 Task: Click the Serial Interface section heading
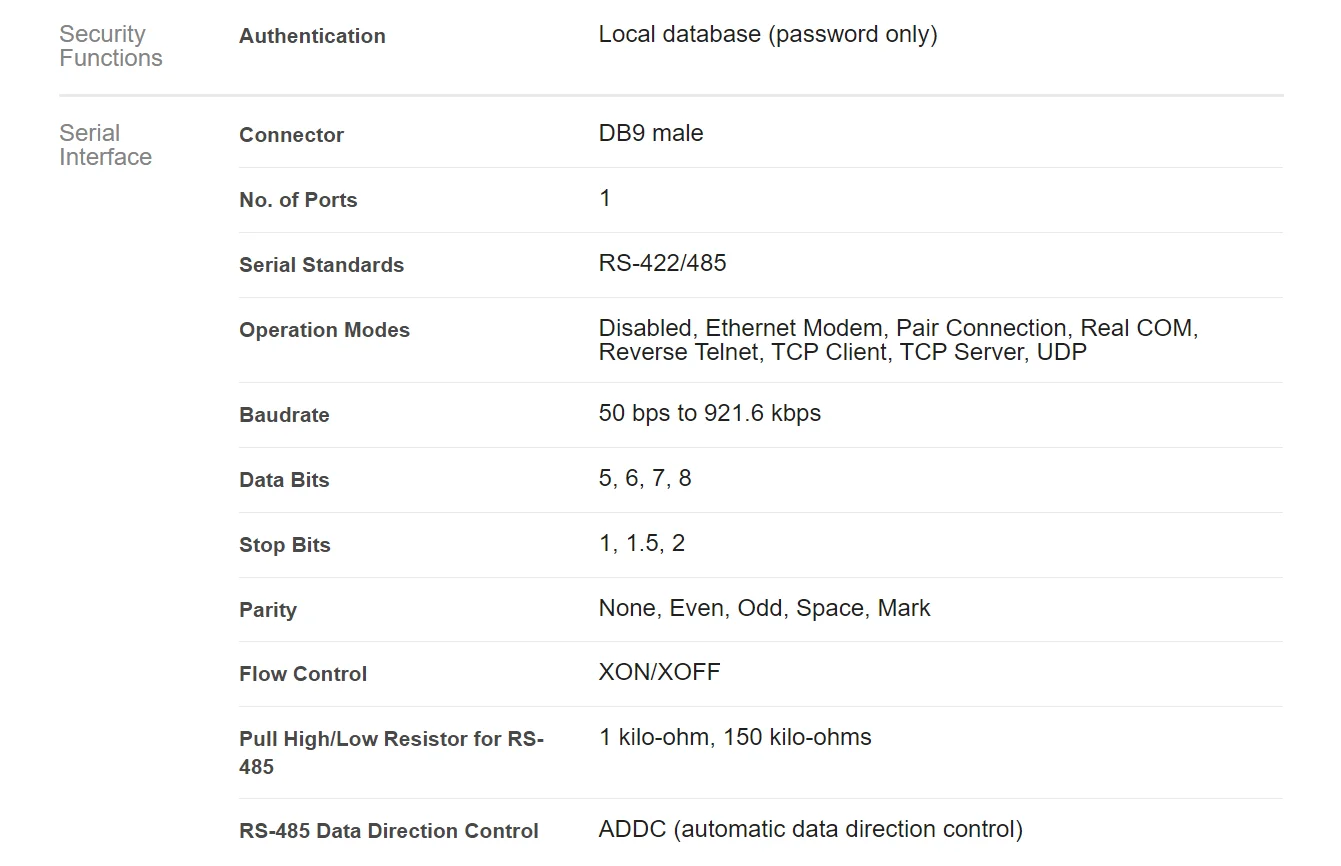tap(105, 145)
